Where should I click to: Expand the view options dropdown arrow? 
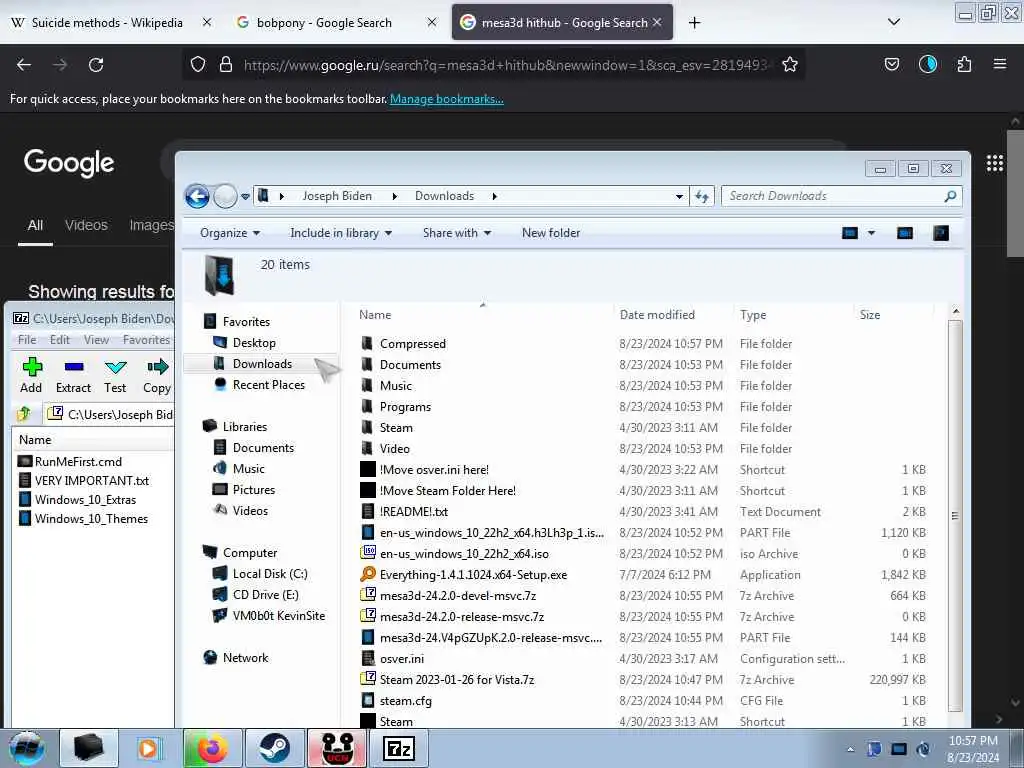click(871, 233)
